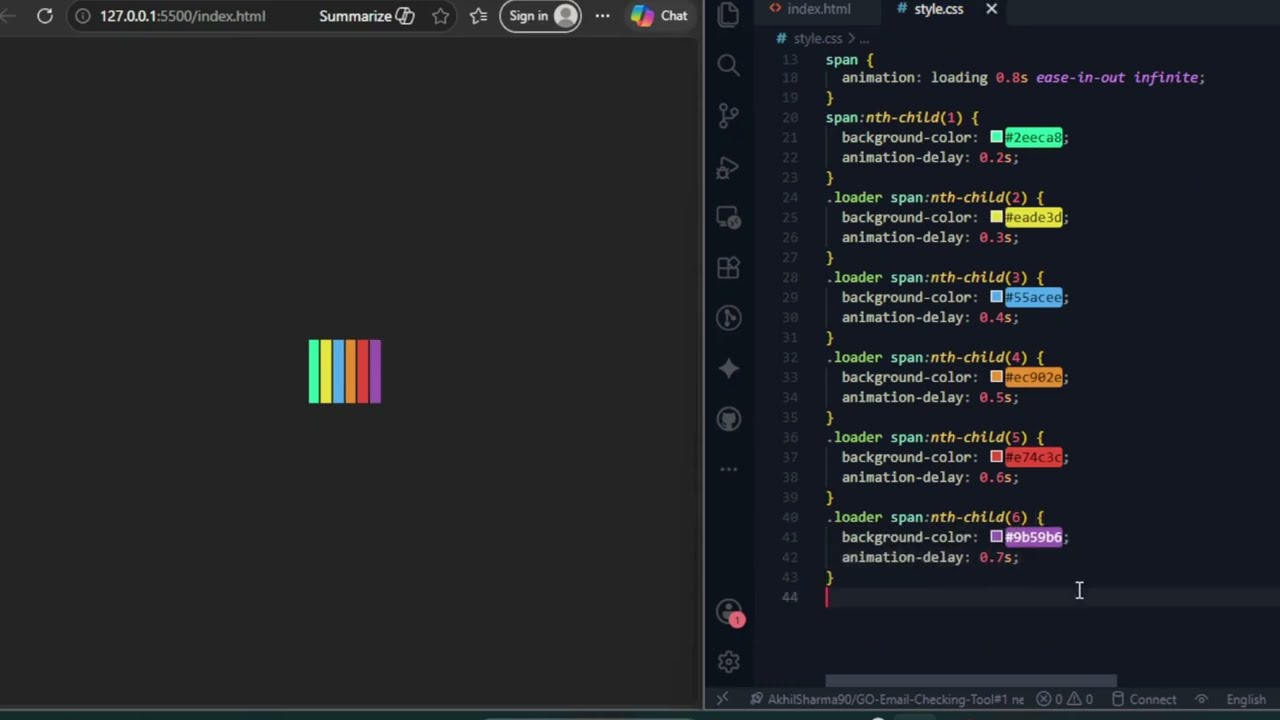Expand the breadcrumb ellipsis after style.css
The image size is (1280, 720).
click(x=864, y=38)
